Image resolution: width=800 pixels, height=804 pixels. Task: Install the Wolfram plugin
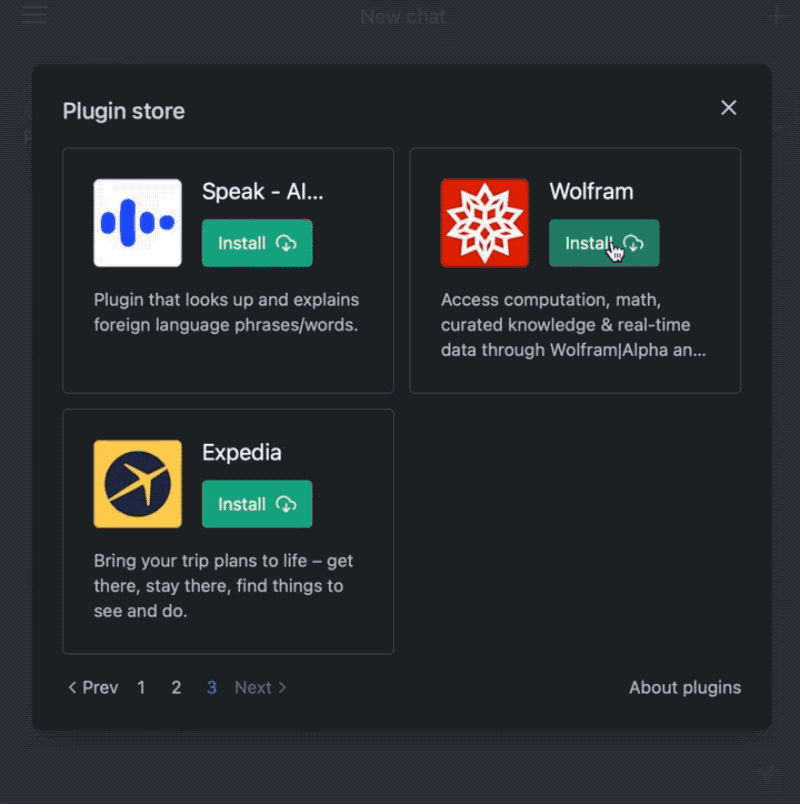pyautogui.click(x=604, y=243)
